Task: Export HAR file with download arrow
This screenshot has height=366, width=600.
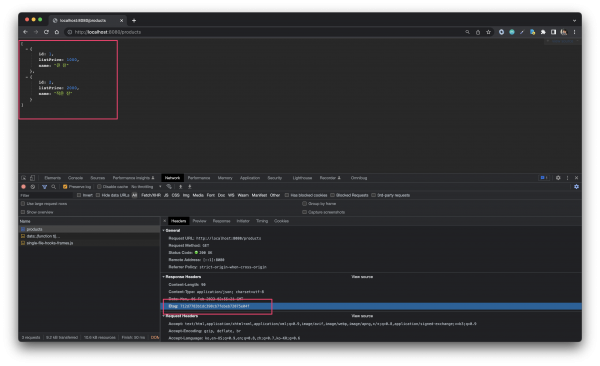Action: tap(189, 187)
